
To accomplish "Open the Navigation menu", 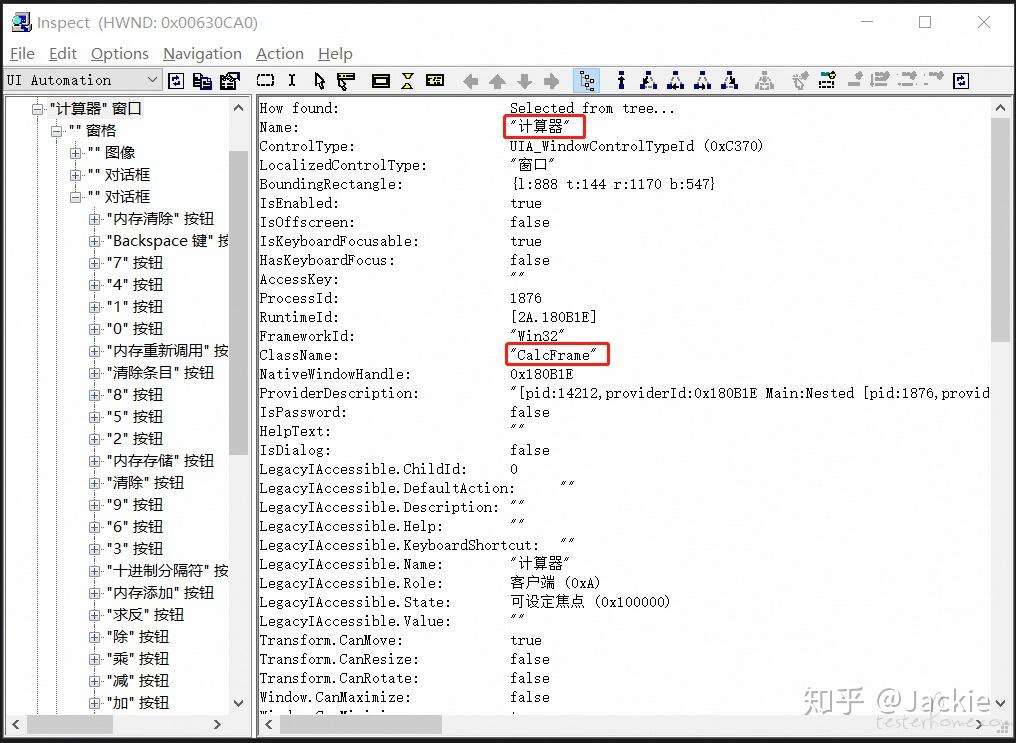I will click(202, 54).
